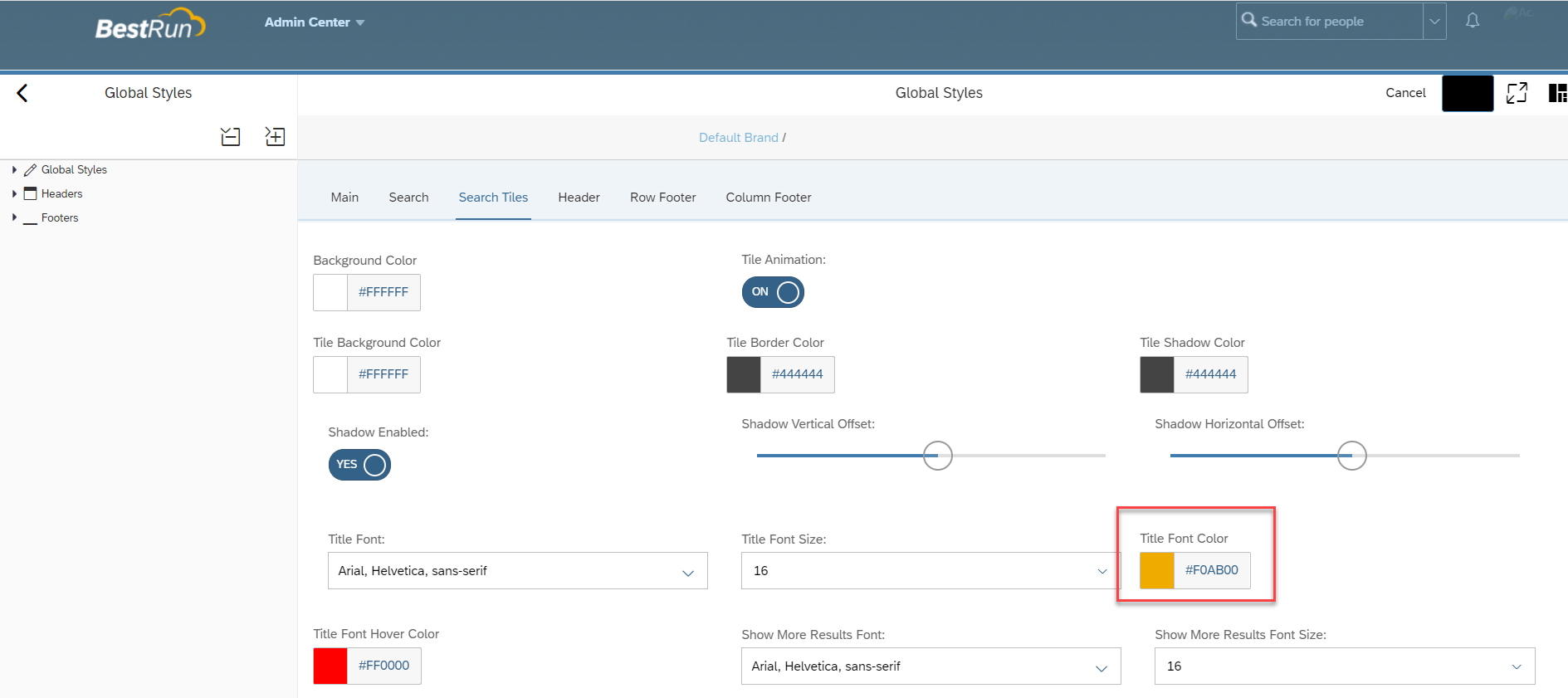Image resolution: width=1568 pixels, height=698 pixels.
Task: Click the Tile Shadow Color #444444 value
Action: pos(1210,374)
